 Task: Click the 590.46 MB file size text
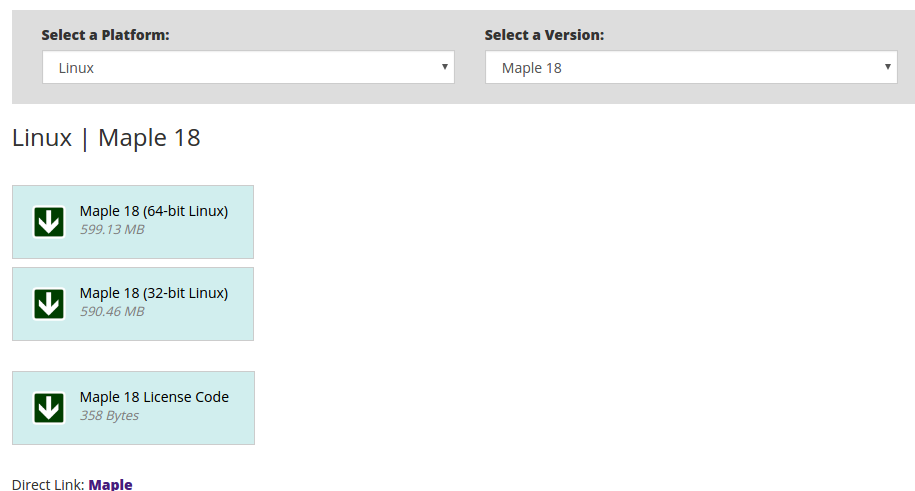112,311
